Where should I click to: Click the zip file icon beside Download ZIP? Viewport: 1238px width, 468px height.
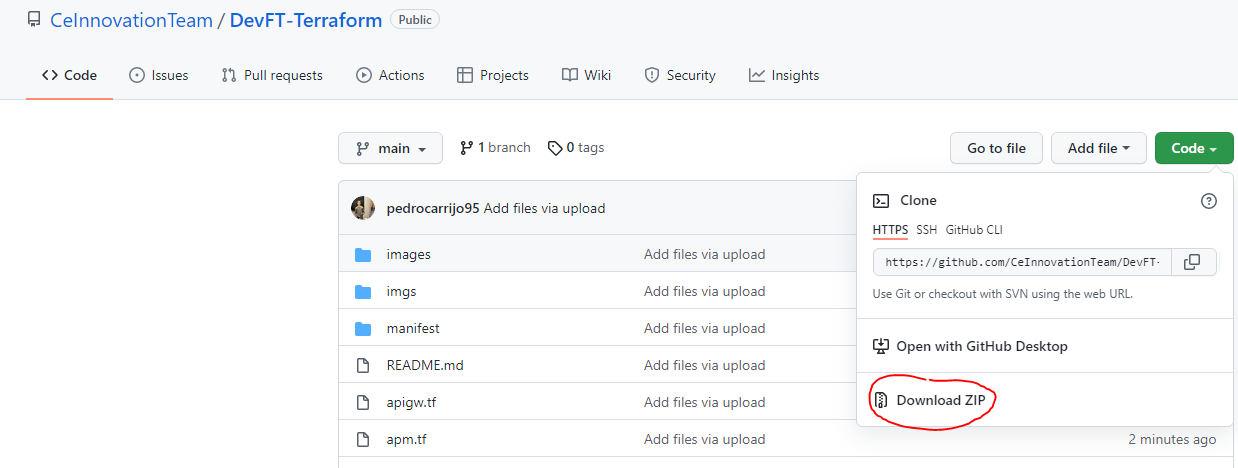click(881, 401)
